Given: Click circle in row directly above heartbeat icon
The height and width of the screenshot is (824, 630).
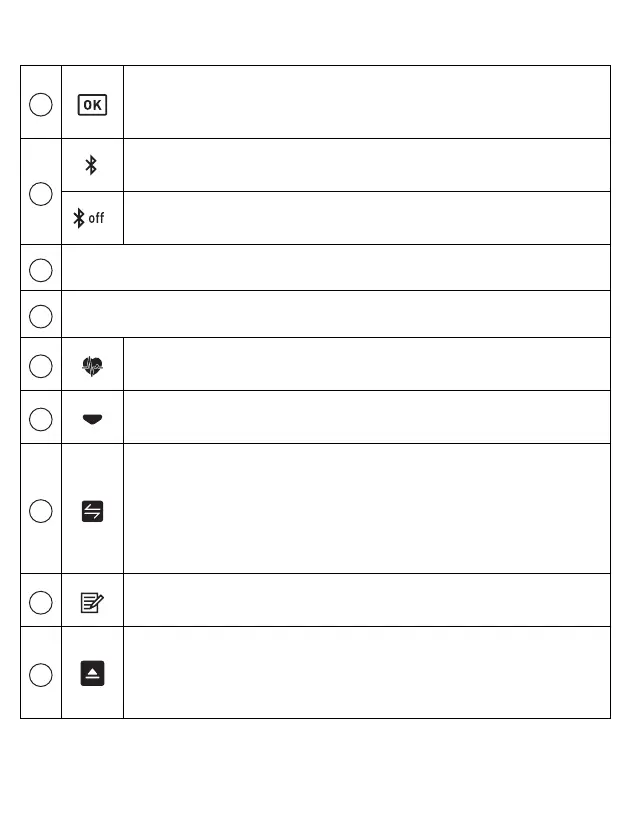Looking at the screenshot, I should (41, 316).
